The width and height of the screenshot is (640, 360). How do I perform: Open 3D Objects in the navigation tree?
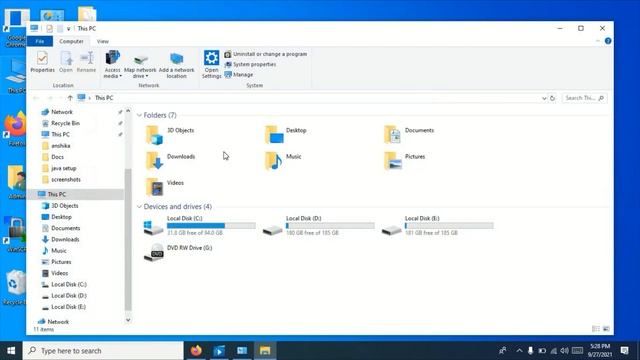point(64,206)
